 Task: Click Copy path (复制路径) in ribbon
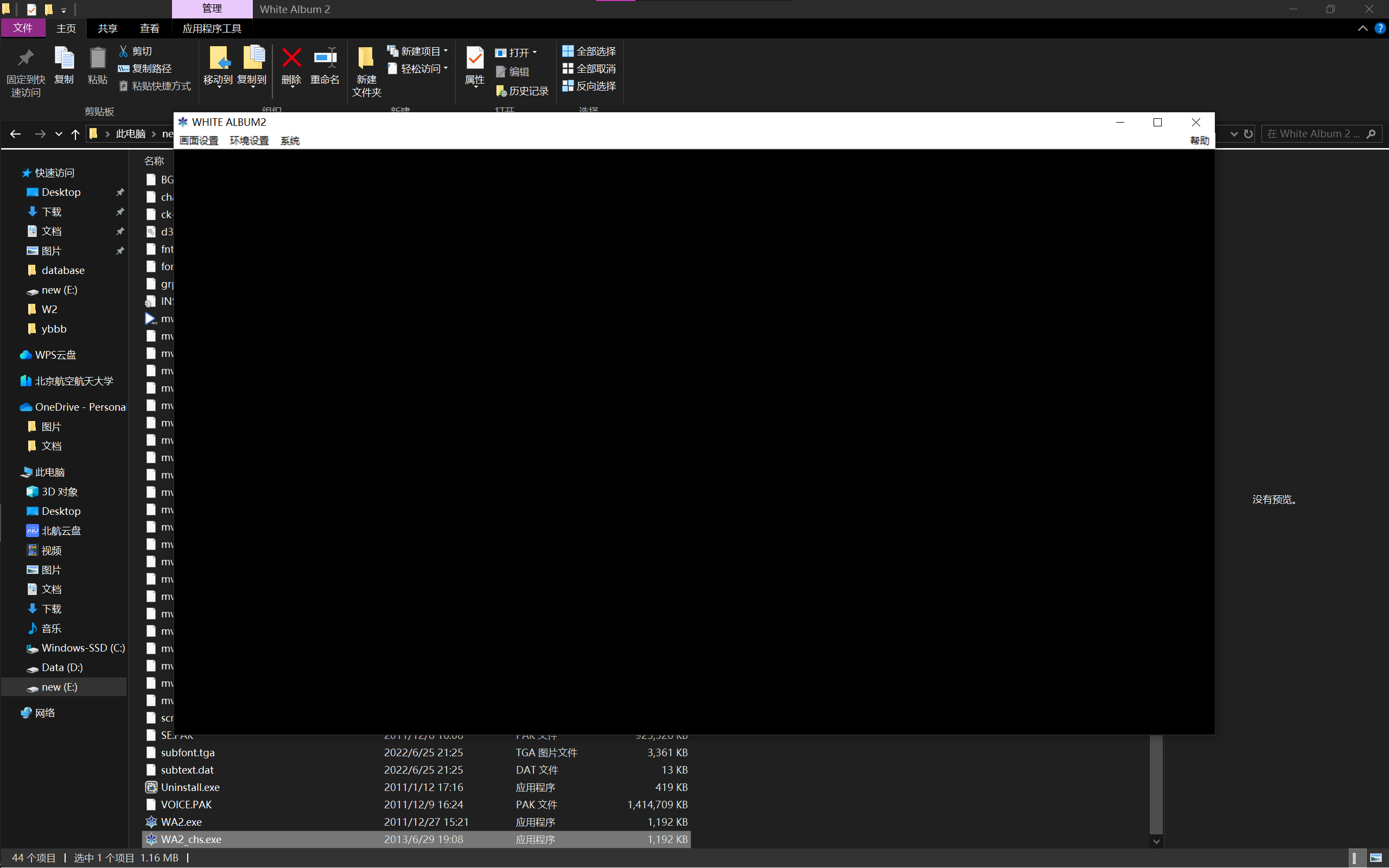pyautogui.click(x=145, y=68)
